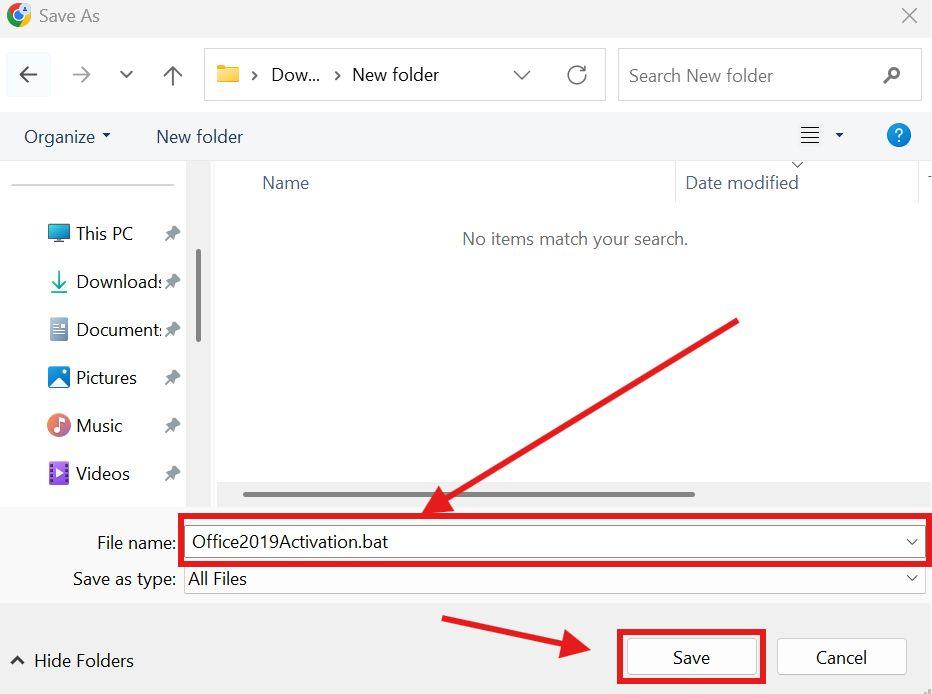Viewport: 932px width, 694px height.
Task: Create a New folder from toolbar
Action: pos(200,137)
